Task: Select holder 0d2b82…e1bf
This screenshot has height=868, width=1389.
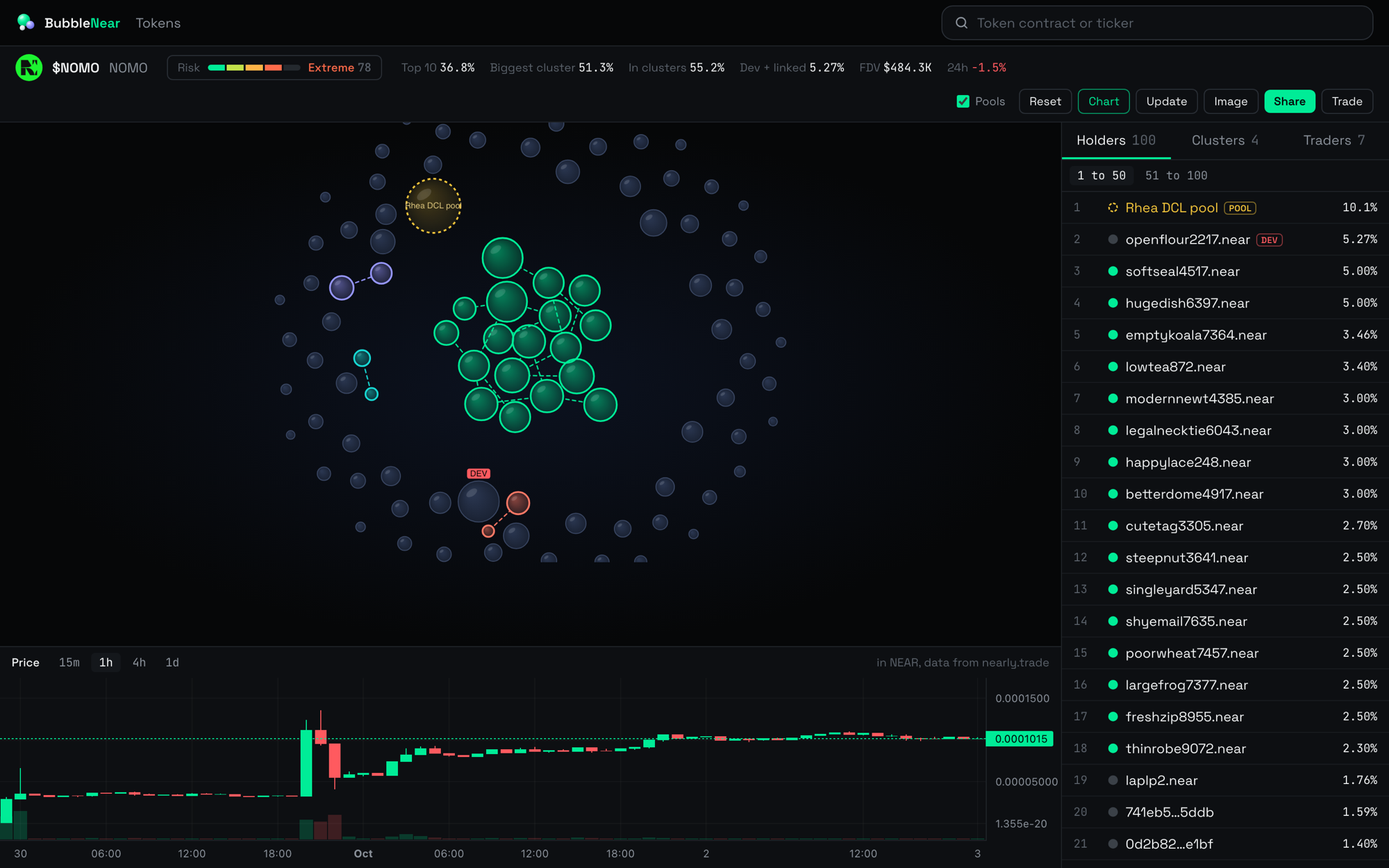Action: coord(1225,844)
